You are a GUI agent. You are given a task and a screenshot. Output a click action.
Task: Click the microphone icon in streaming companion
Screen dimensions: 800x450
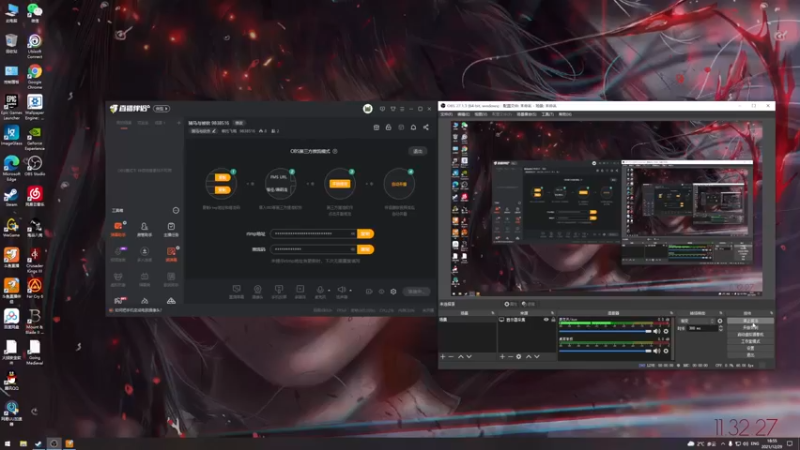pyautogui.click(x=320, y=290)
